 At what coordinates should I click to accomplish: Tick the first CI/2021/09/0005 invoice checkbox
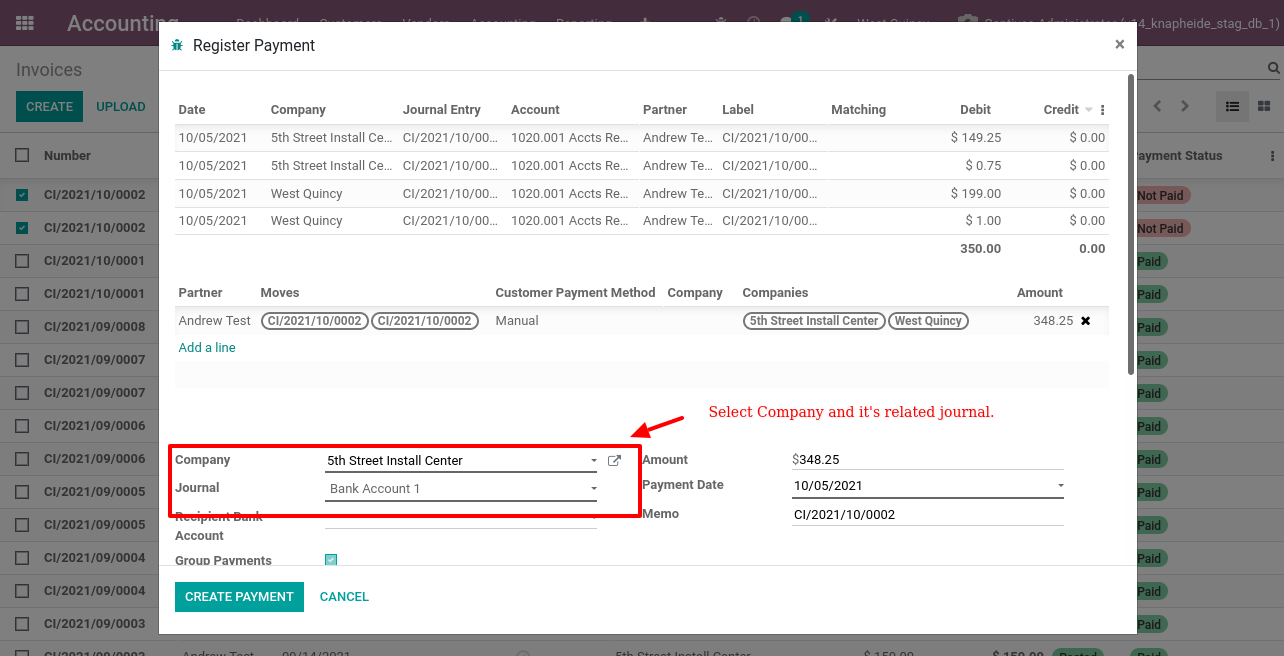tap(22, 492)
